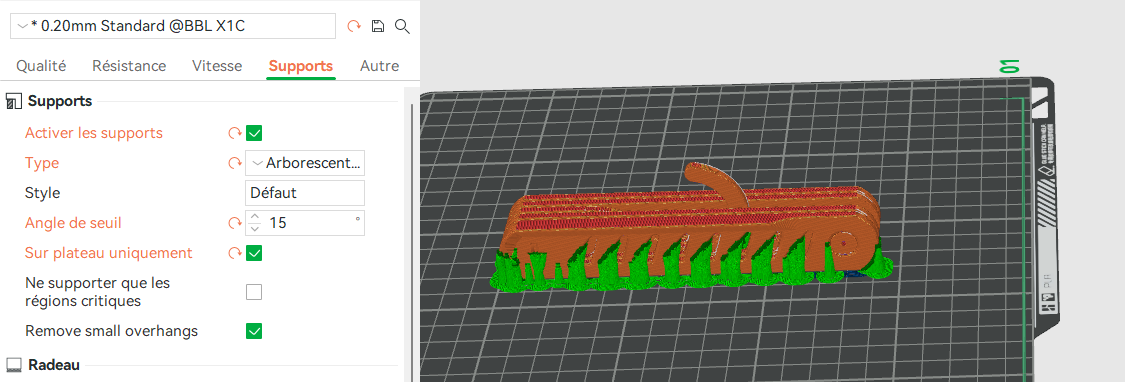Open the 0.20mm Standard preset dropdown
This screenshot has height=382, width=1125.
coord(173,27)
